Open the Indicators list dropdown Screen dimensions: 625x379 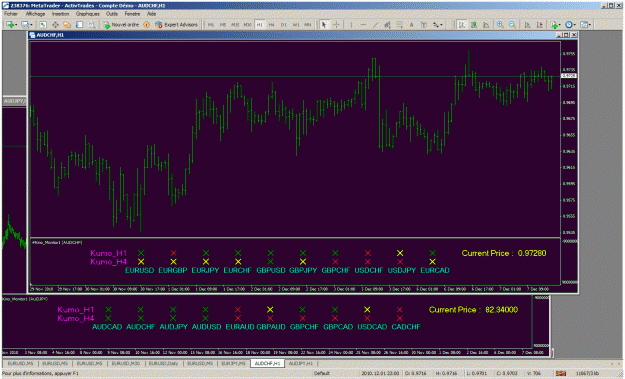(555, 25)
